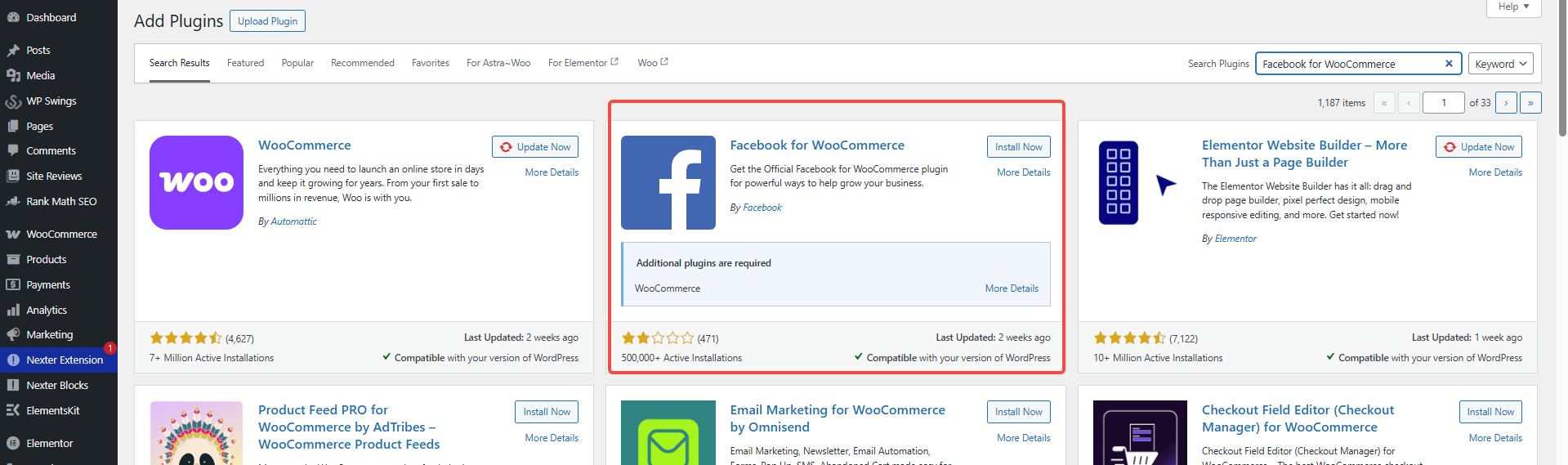The height and width of the screenshot is (465, 1568).
Task: Open Email Marketing for WooCommerce title link
Action: [x=838, y=418]
